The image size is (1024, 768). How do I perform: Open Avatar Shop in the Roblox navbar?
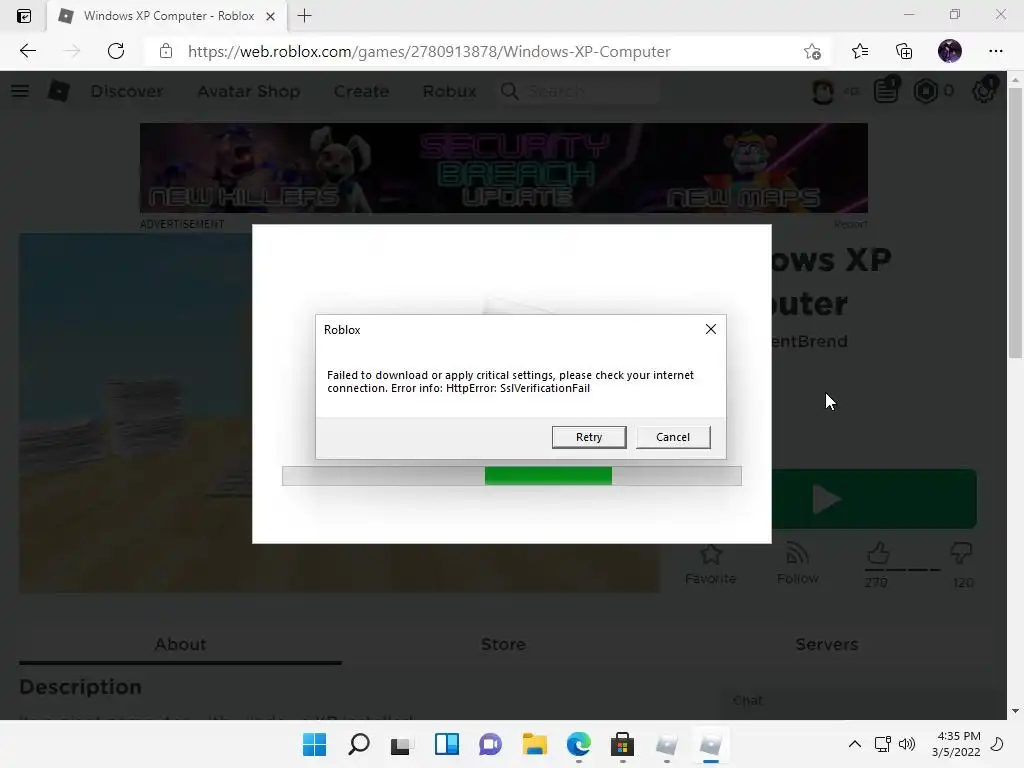[x=249, y=91]
